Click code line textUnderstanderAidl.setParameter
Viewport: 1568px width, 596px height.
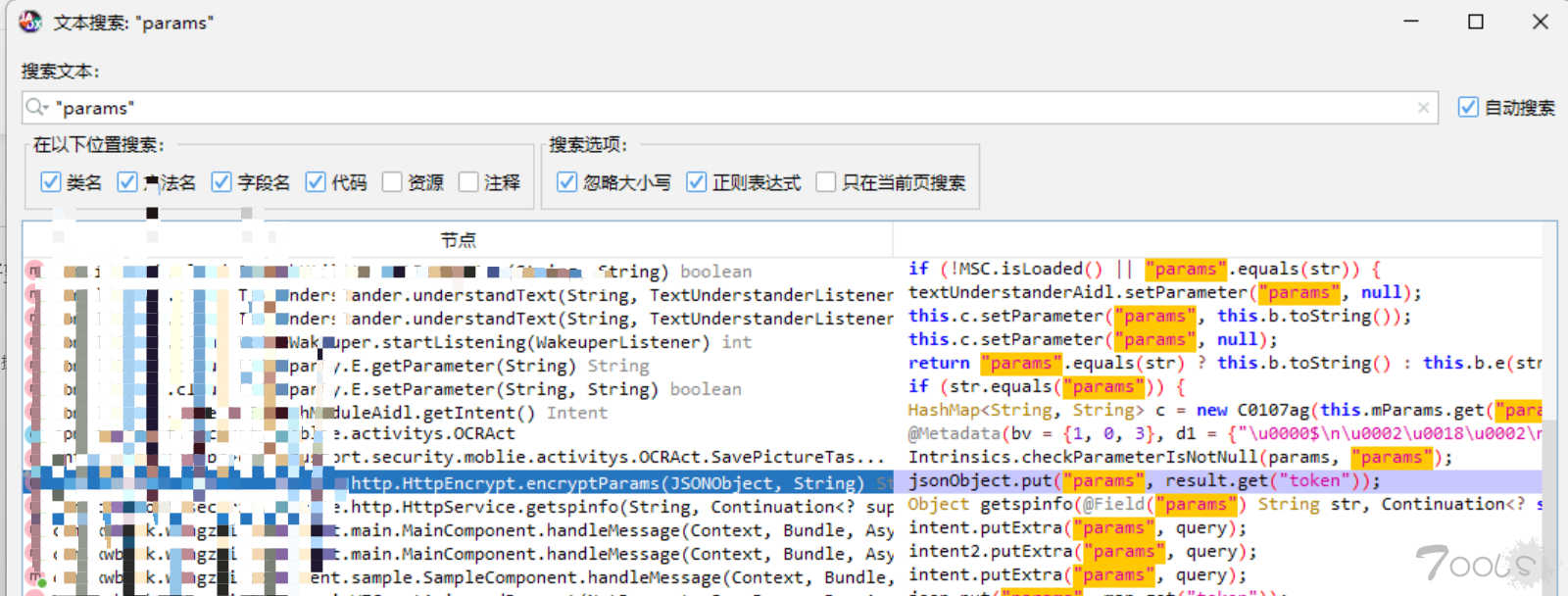tap(1164, 292)
